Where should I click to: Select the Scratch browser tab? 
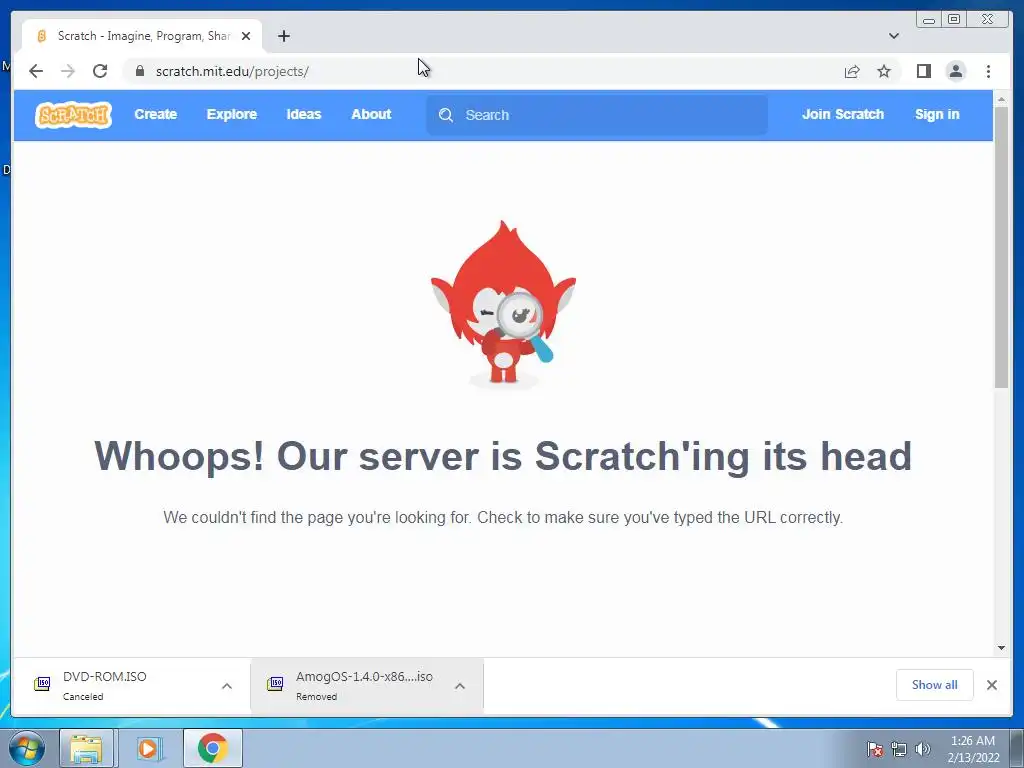[x=142, y=36]
